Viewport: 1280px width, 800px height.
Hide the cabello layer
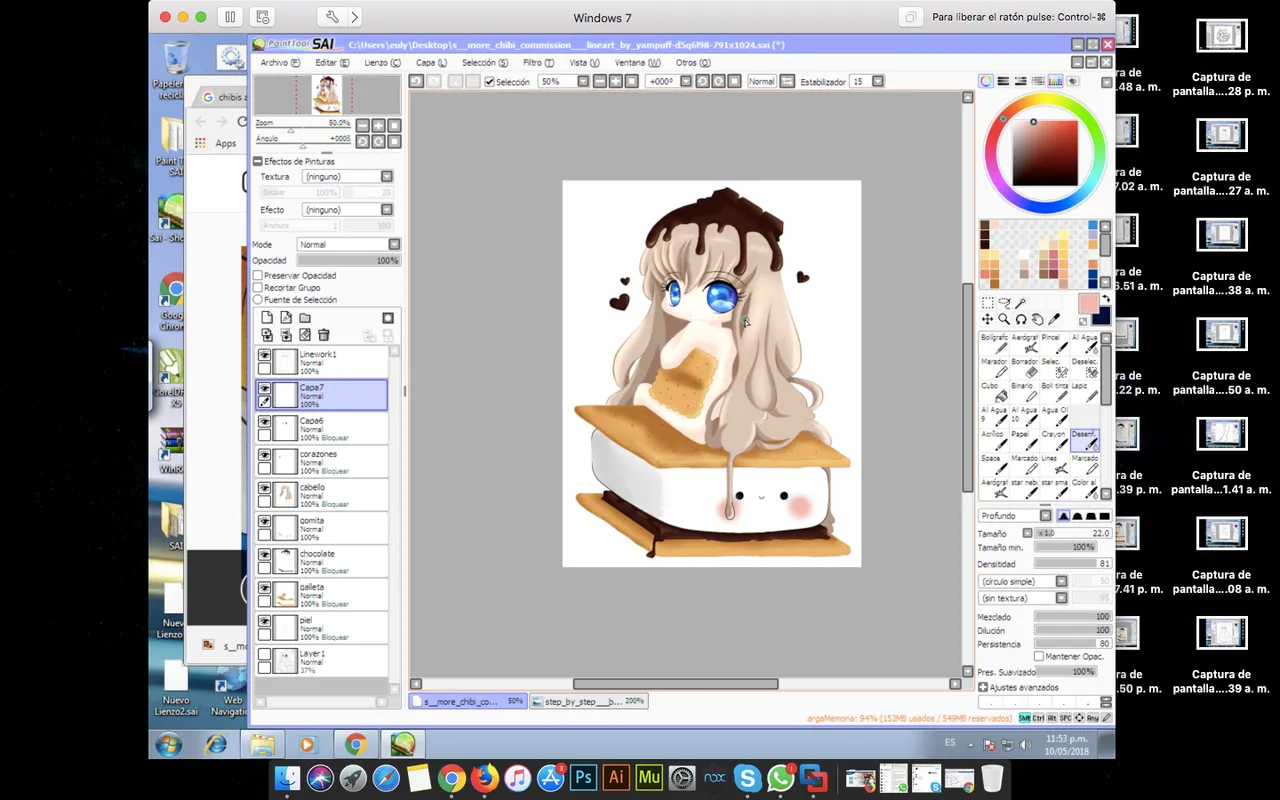[265, 488]
